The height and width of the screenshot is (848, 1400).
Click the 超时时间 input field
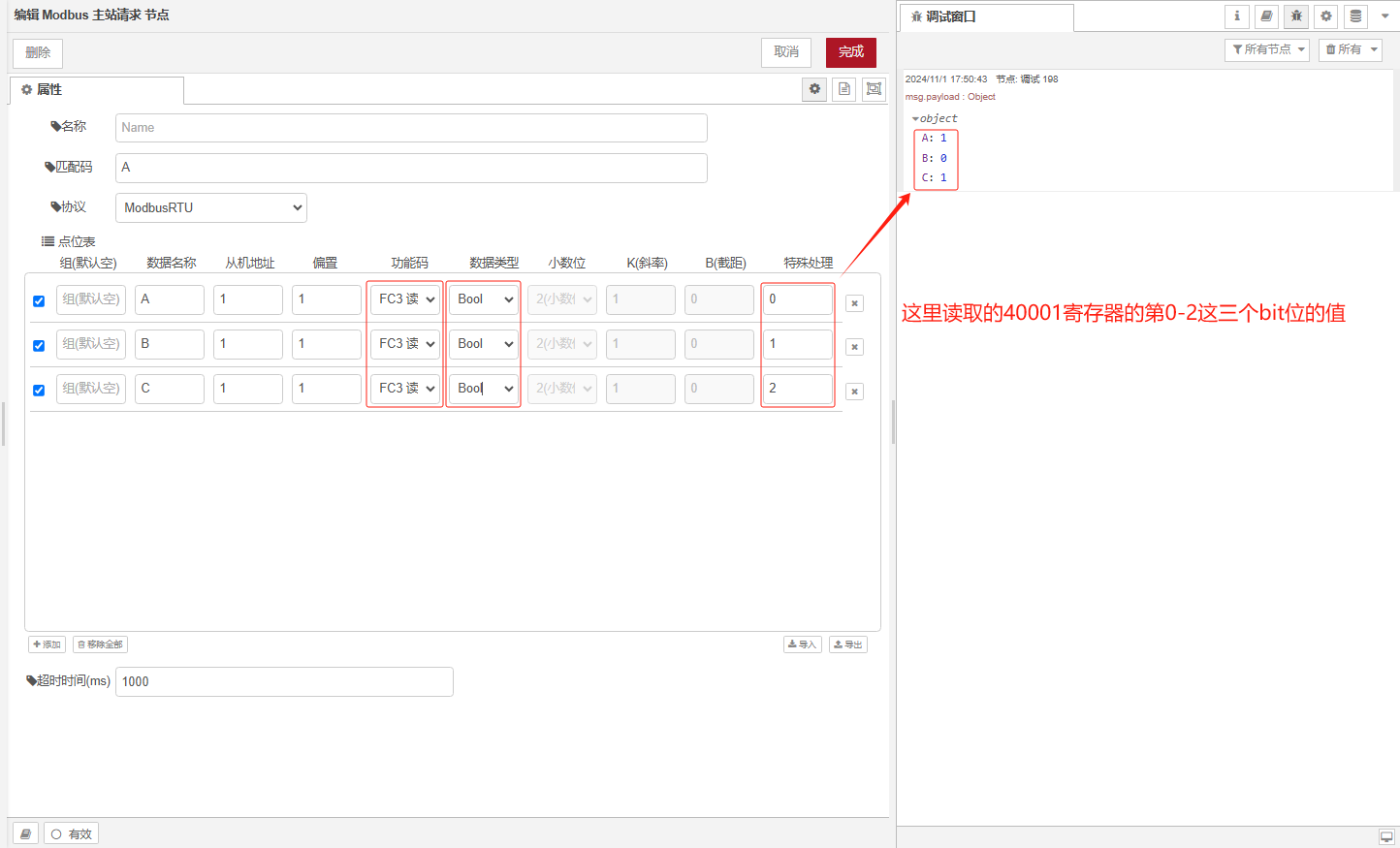point(284,681)
